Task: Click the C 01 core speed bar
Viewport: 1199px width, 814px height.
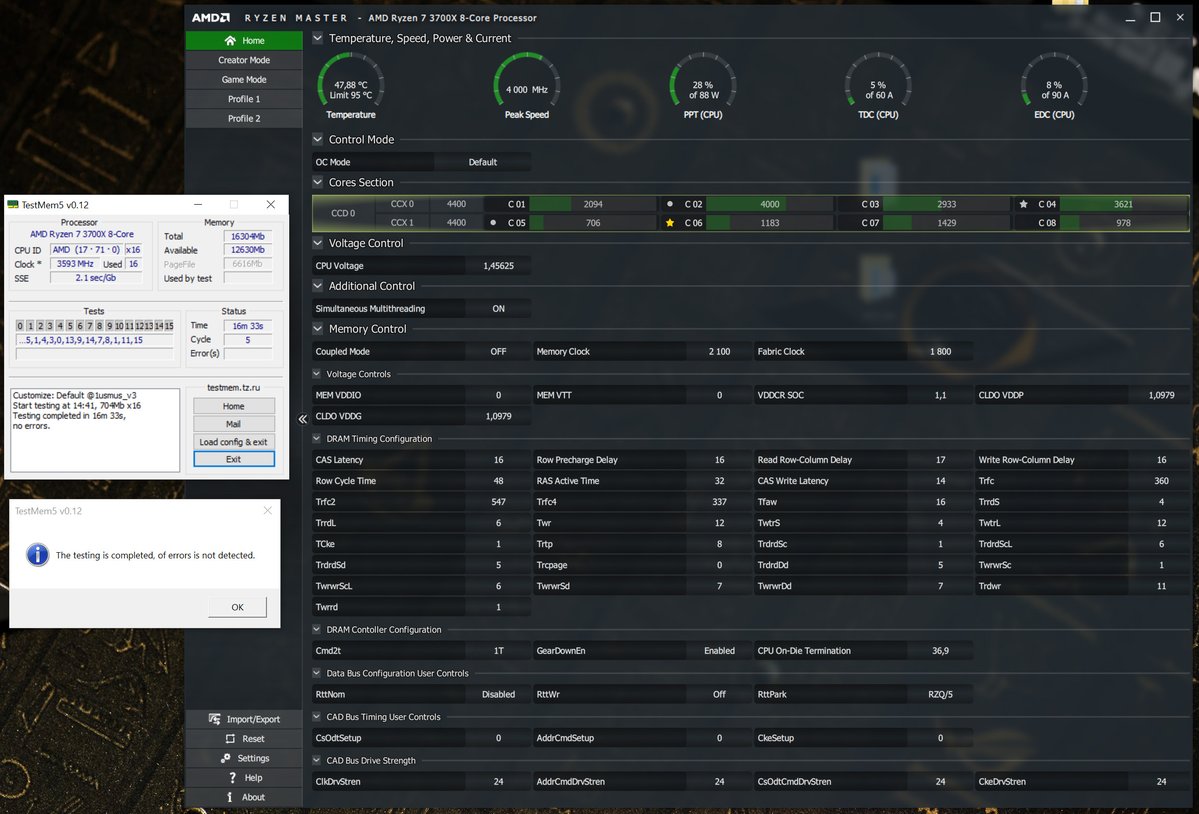Action: [x=593, y=204]
